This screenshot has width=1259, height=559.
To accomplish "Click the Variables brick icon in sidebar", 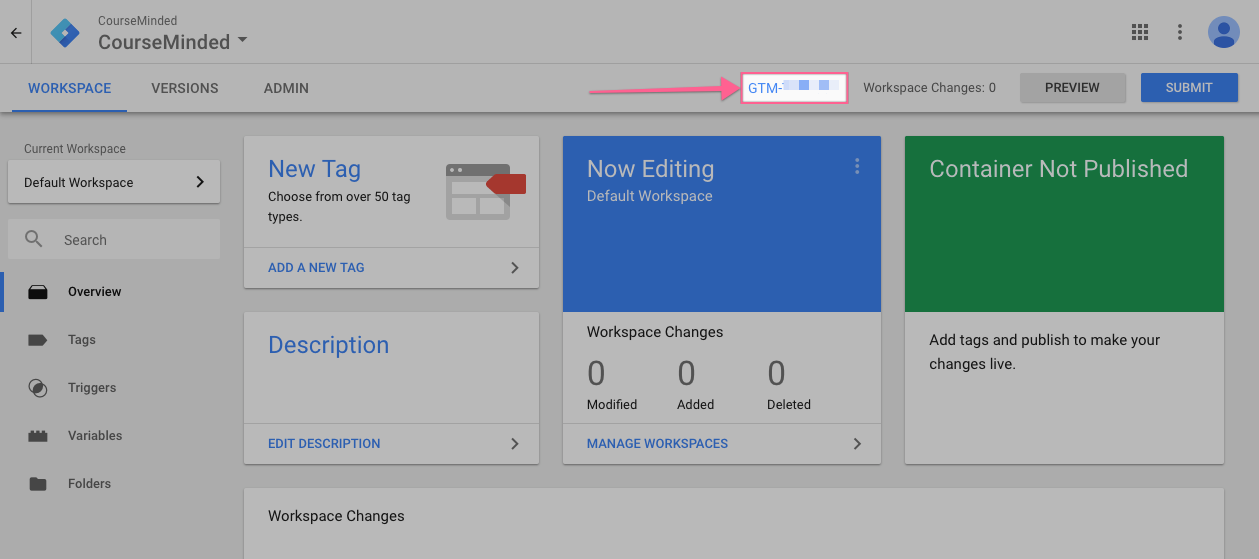I will tap(38, 436).
